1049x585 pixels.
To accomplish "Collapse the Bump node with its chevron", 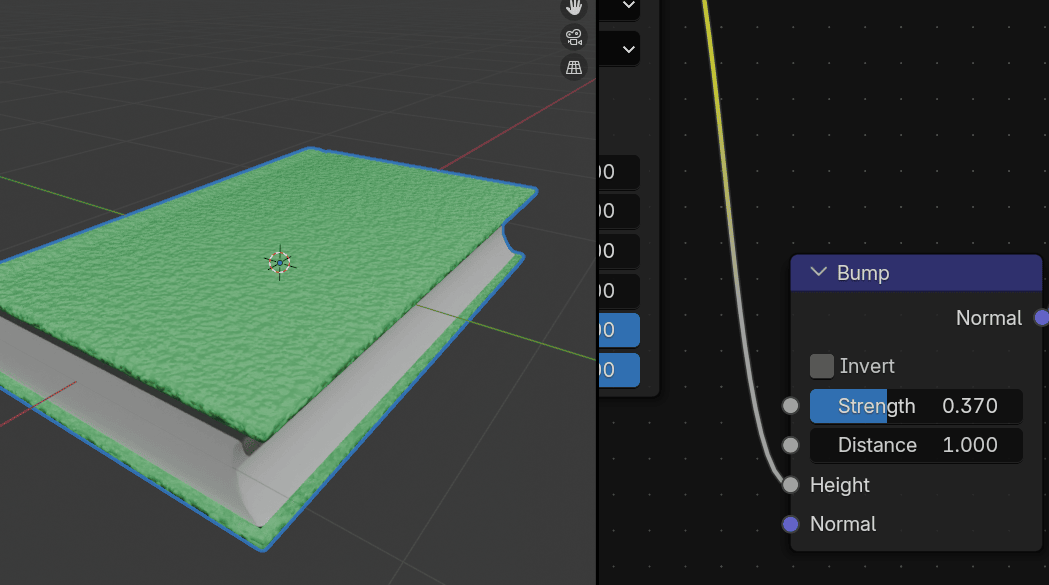I will [819, 273].
